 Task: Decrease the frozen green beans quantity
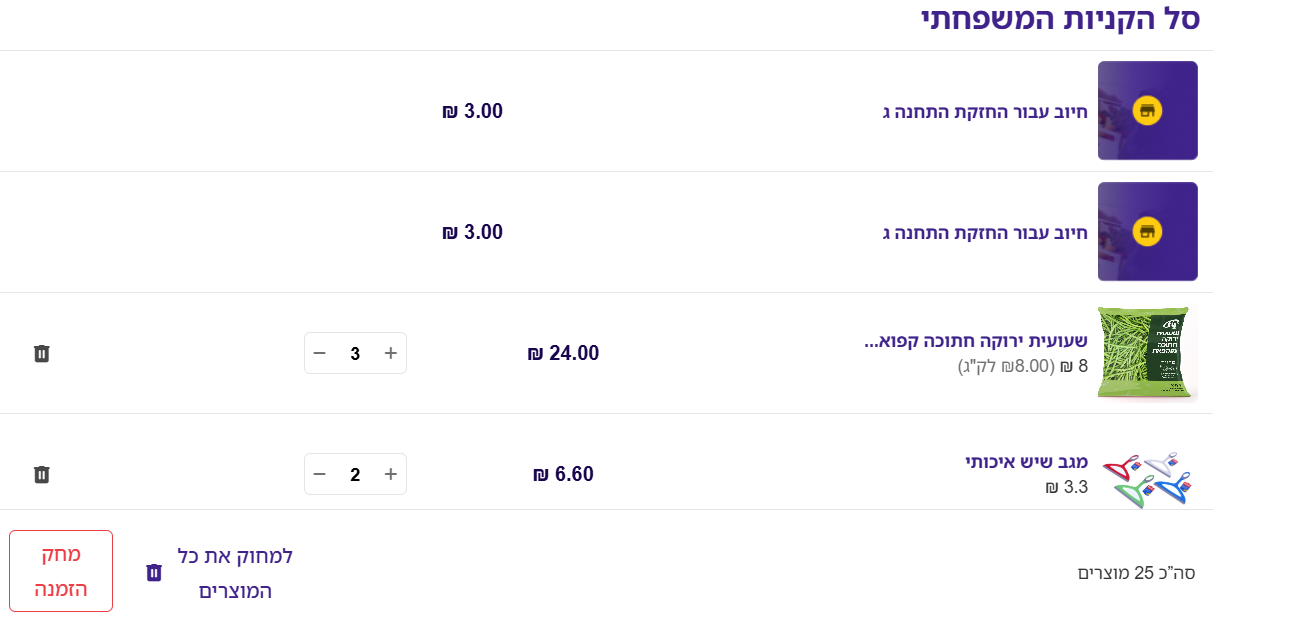coord(320,353)
